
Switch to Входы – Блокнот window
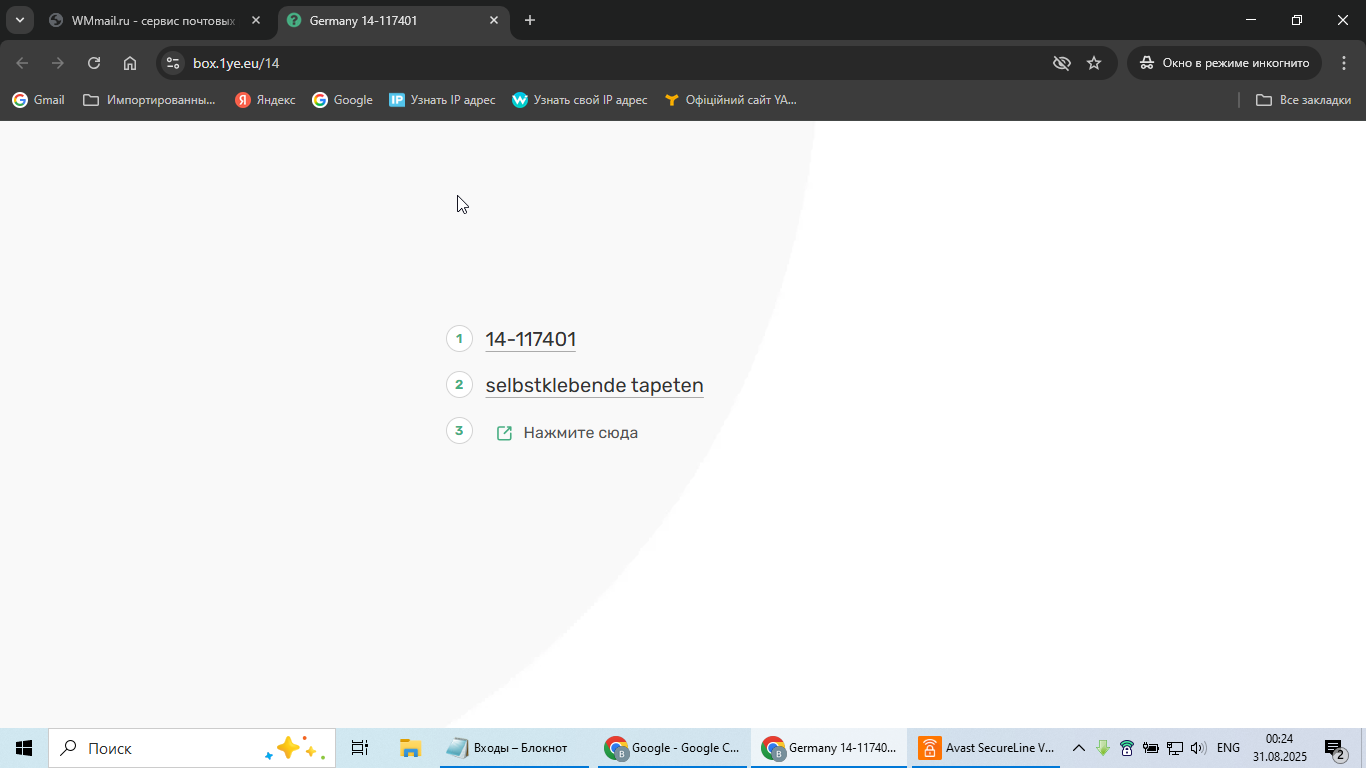pos(514,748)
